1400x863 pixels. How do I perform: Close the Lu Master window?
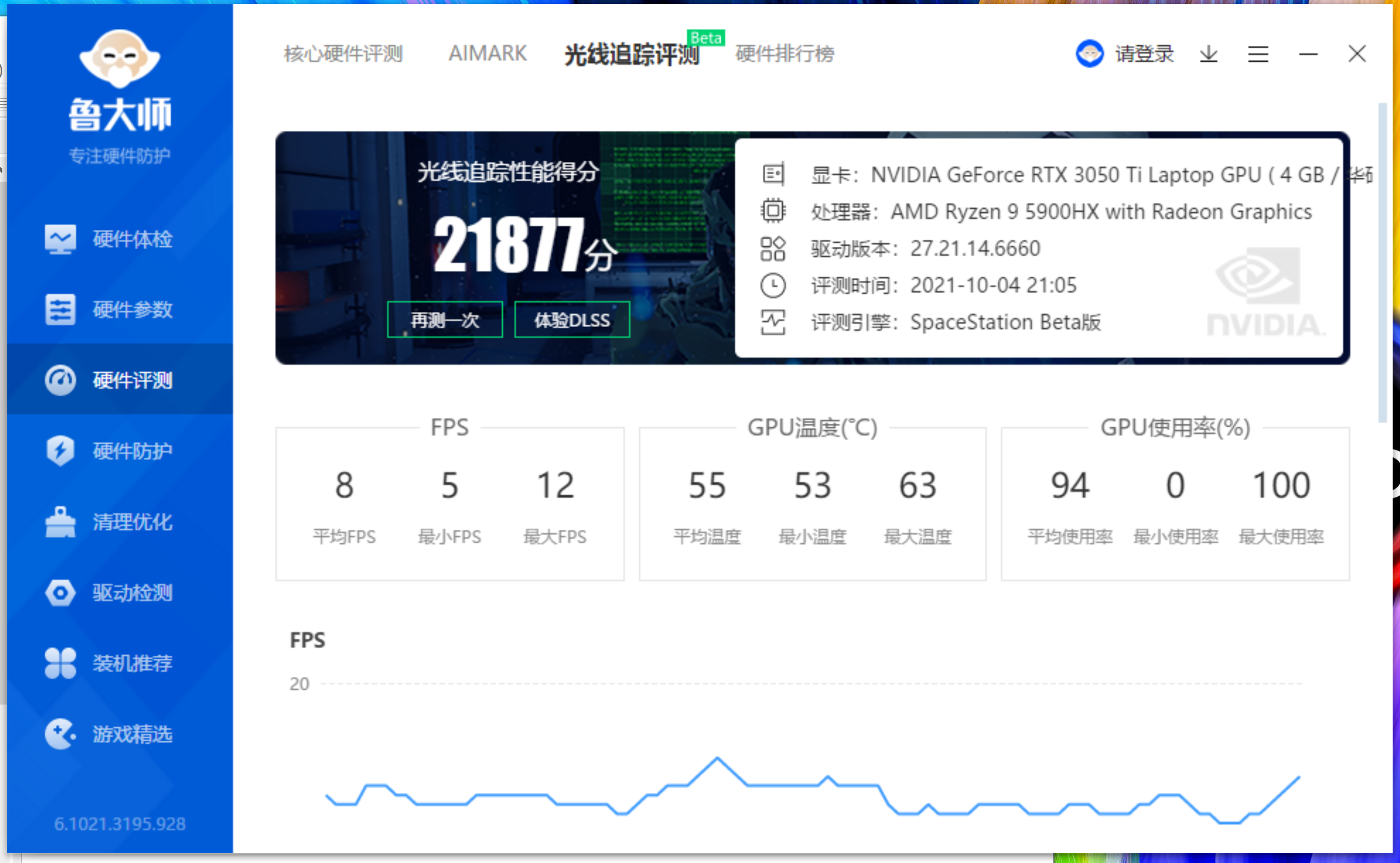click(1357, 54)
